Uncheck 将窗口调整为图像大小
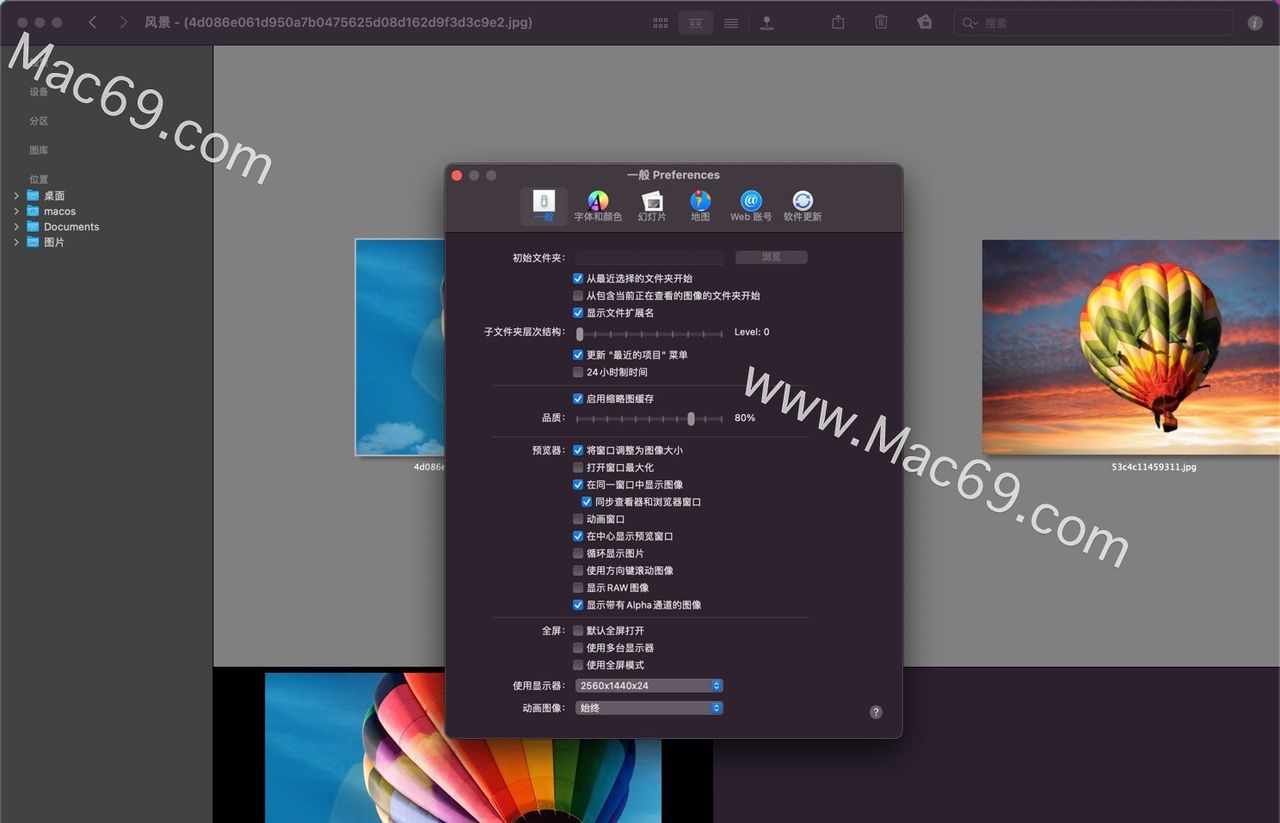 (x=578, y=450)
